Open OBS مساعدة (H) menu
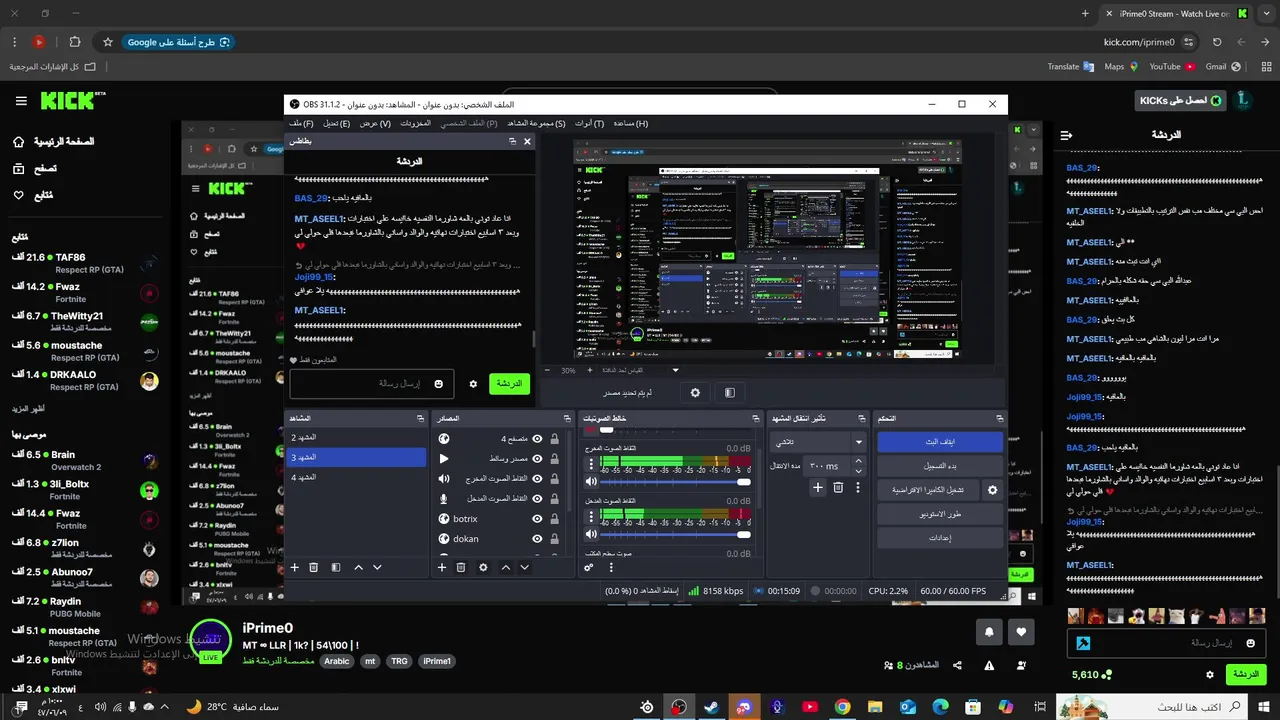The image size is (1280, 720). click(631, 123)
